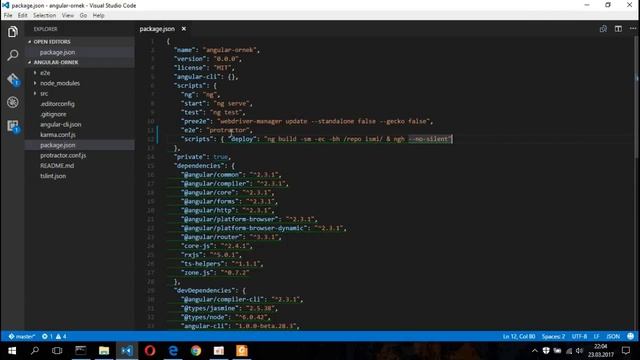
Task: Click the feedback smiley in status bar
Action: click(x=630, y=337)
